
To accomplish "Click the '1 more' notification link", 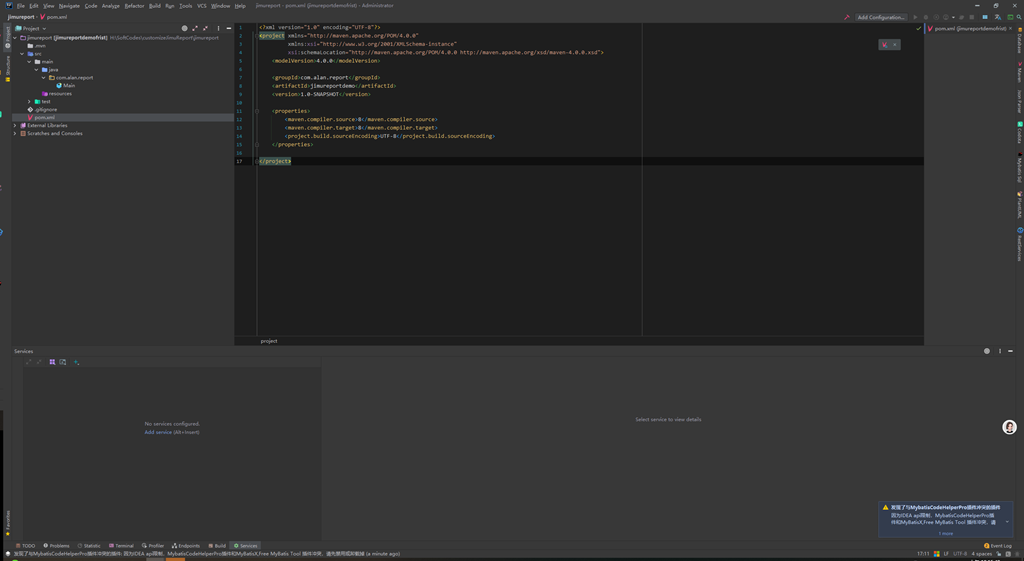I will pyautogui.click(x=946, y=534).
